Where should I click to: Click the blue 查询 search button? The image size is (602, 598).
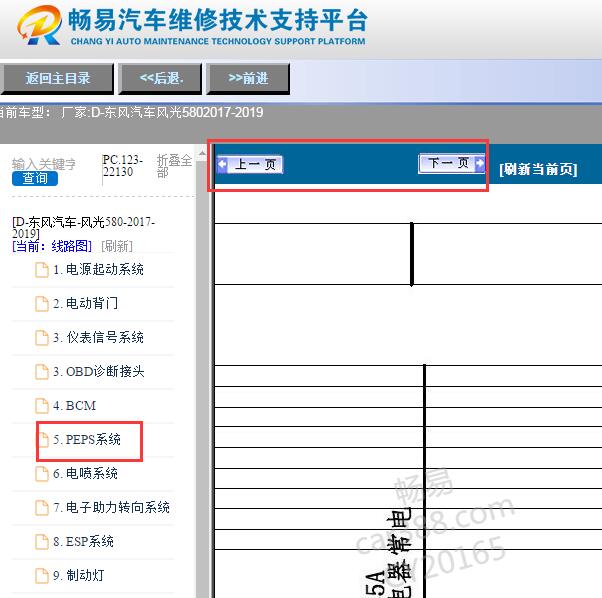(35, 178)
